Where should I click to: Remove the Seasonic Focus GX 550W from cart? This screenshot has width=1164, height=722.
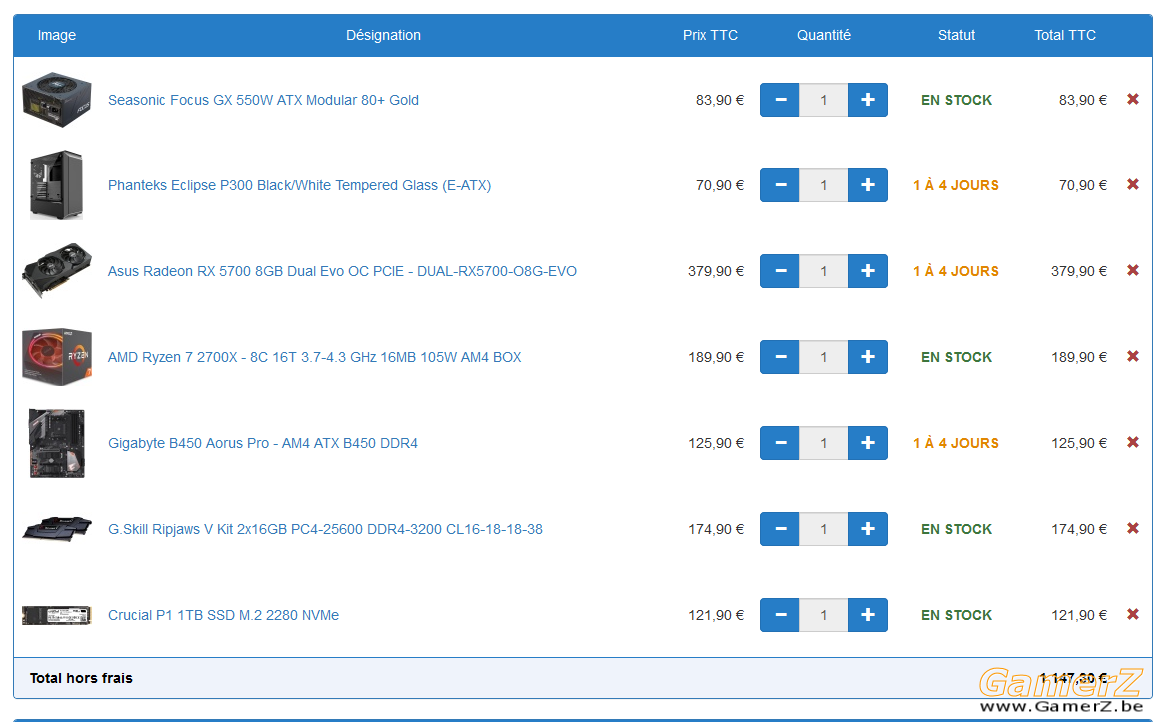pos(1133,99)
